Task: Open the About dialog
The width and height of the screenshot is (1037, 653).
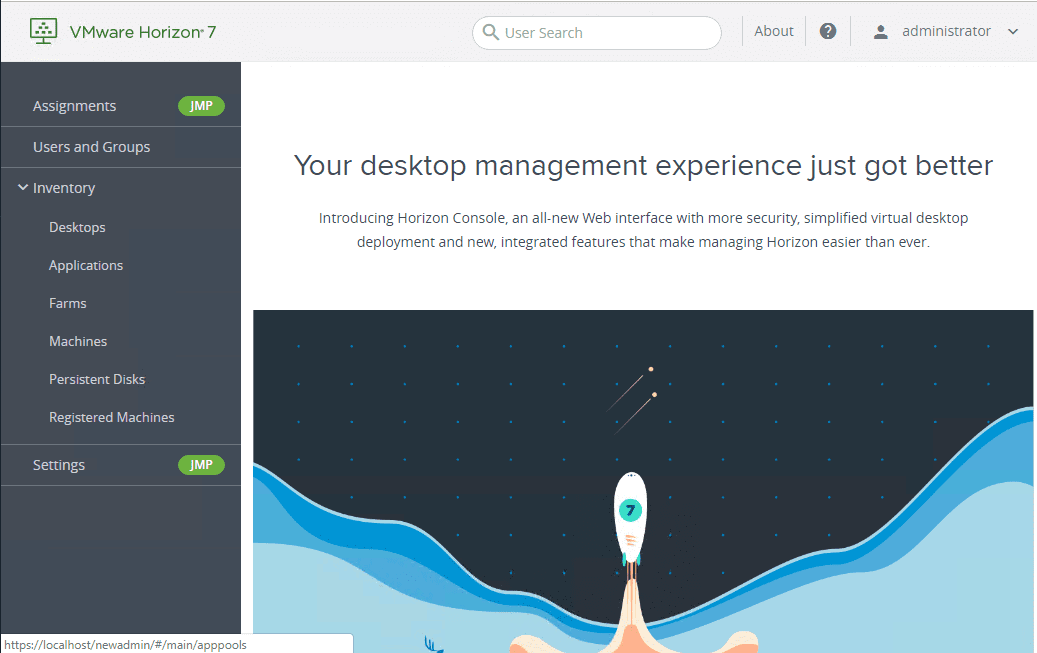Action: pos(773,30)
